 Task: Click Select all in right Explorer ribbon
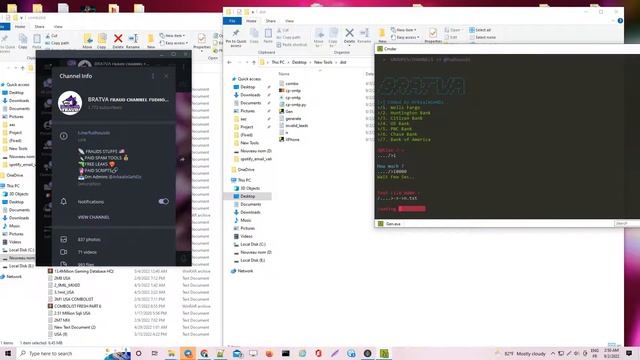480,30
